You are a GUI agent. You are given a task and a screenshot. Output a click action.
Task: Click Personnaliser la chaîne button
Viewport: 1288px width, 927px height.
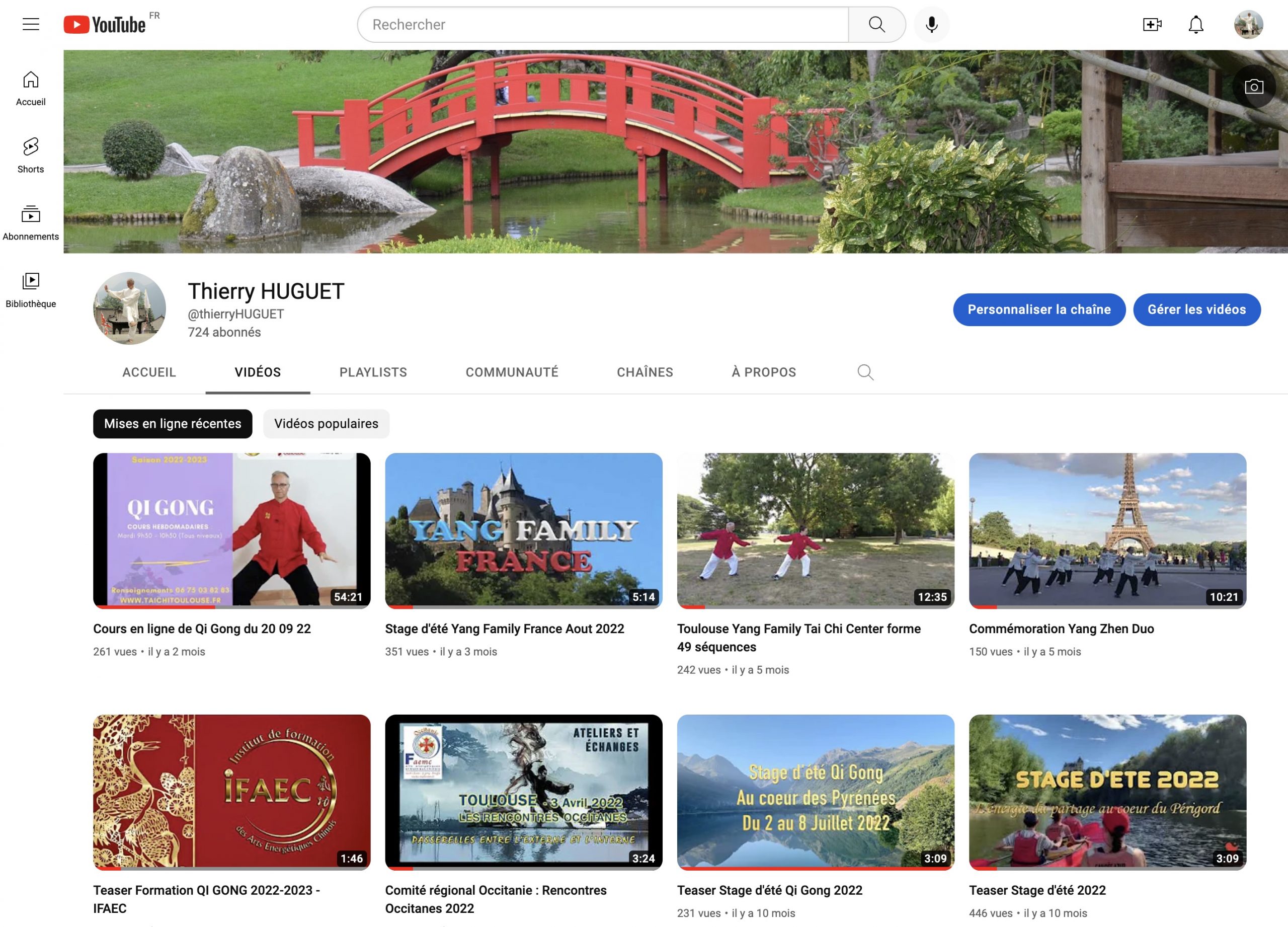[1038, 310]
